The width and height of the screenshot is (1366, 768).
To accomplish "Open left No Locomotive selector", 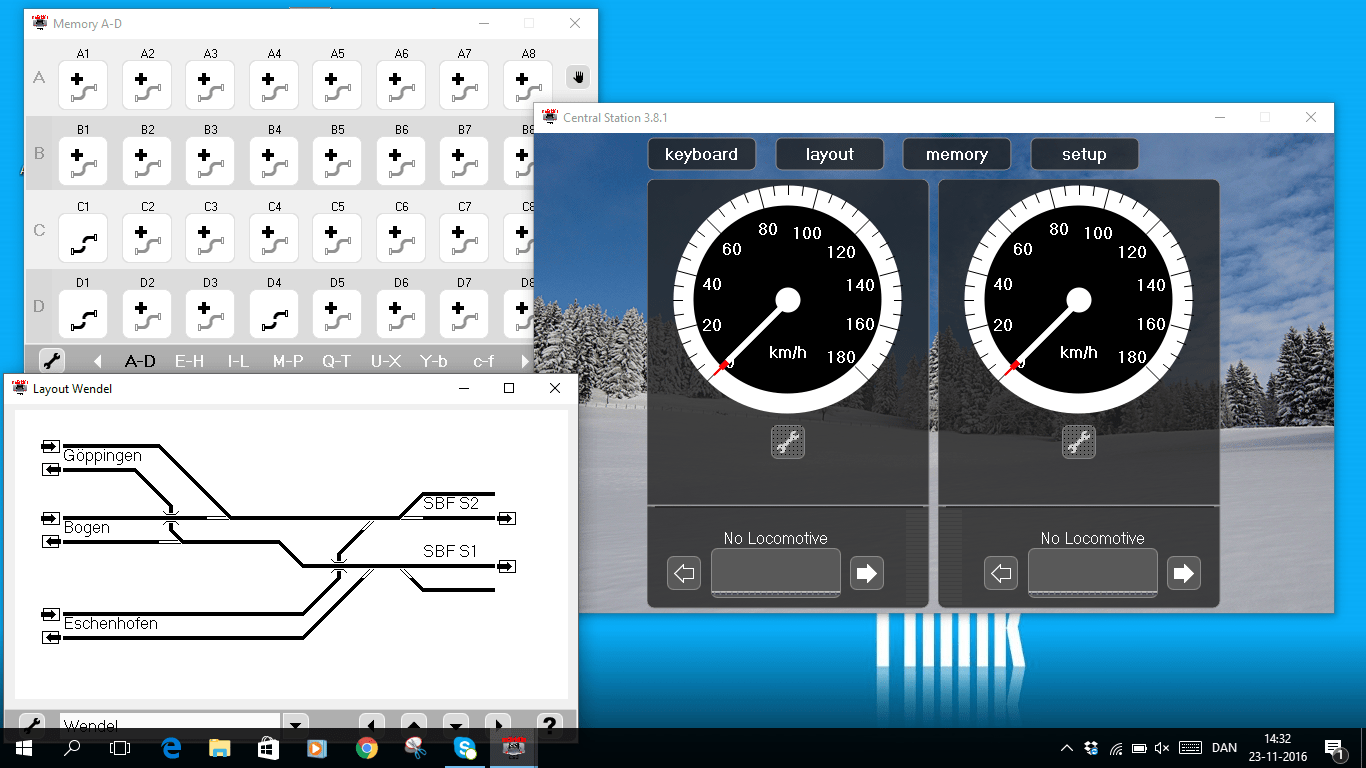I will coord(776,573).
